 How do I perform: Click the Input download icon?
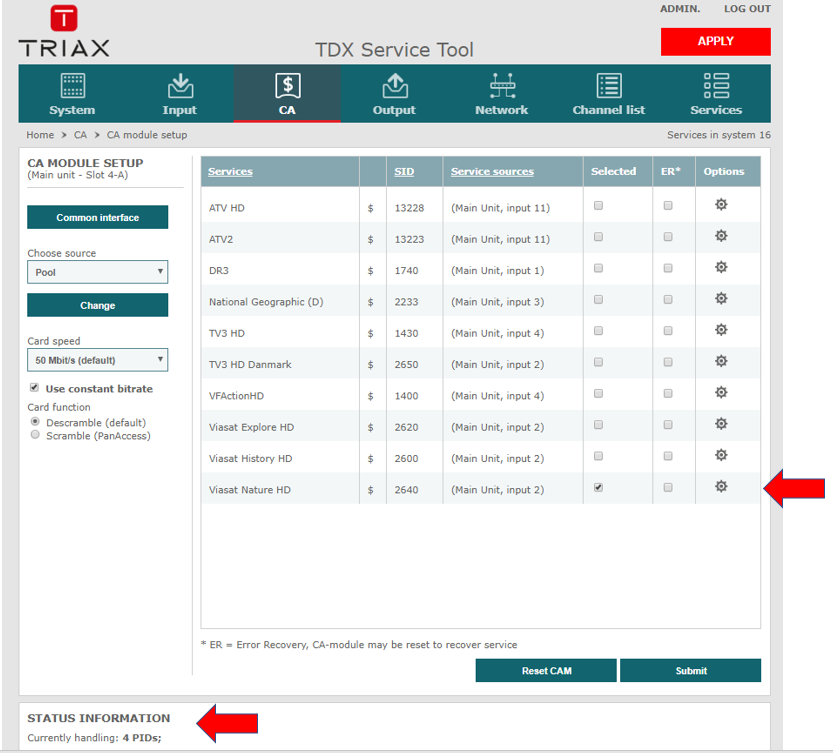point(180,86)
